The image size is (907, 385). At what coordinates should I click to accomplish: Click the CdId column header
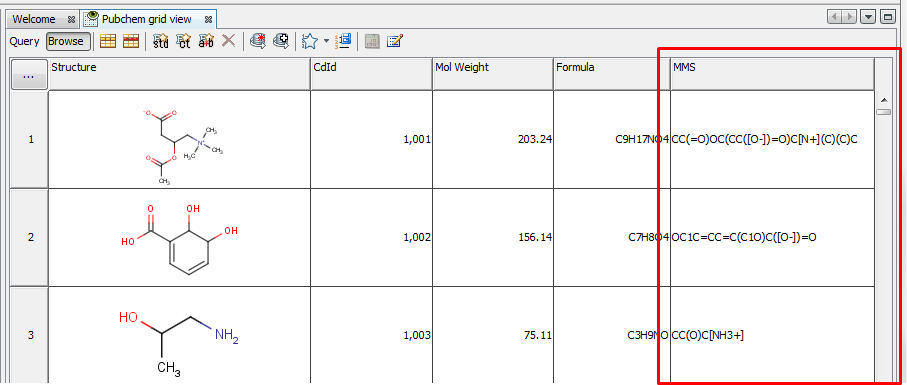point(371,74)
